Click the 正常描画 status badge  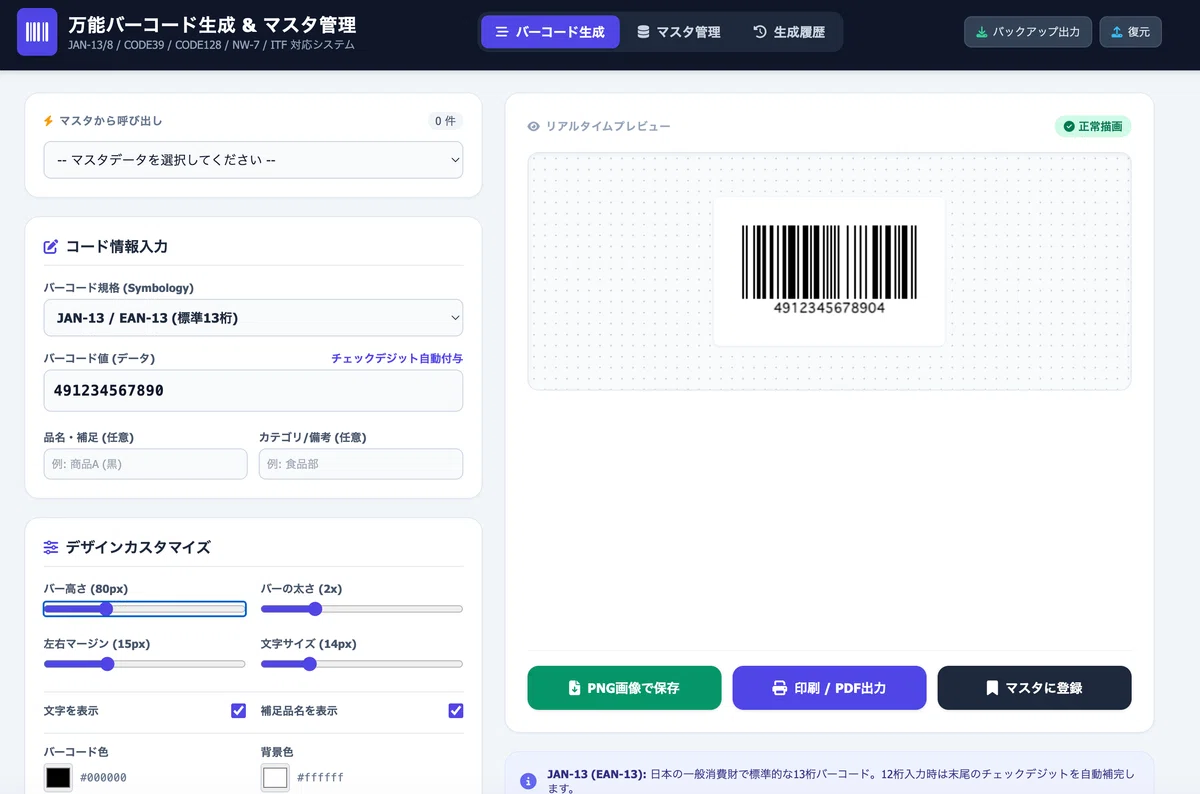coord(1093,127)
